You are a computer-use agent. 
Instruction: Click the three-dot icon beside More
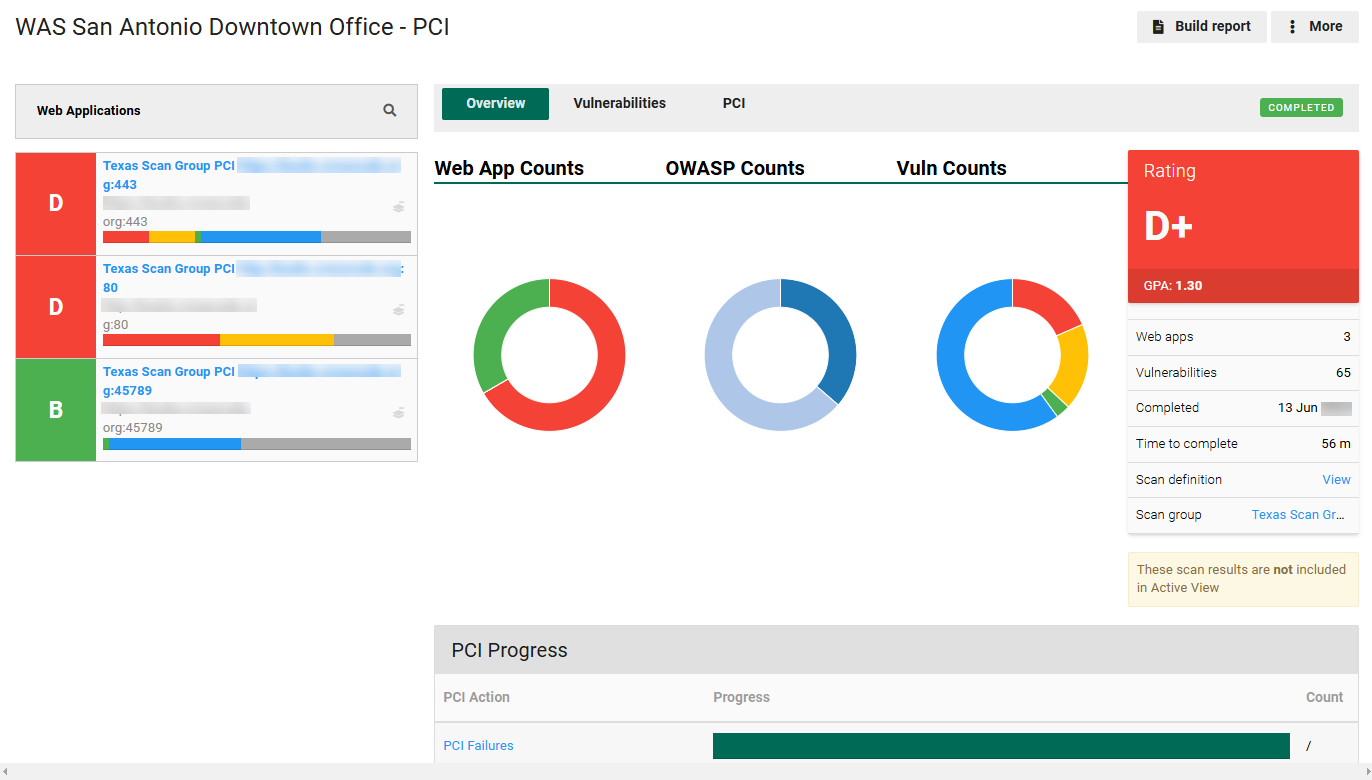click(1292, 27)
